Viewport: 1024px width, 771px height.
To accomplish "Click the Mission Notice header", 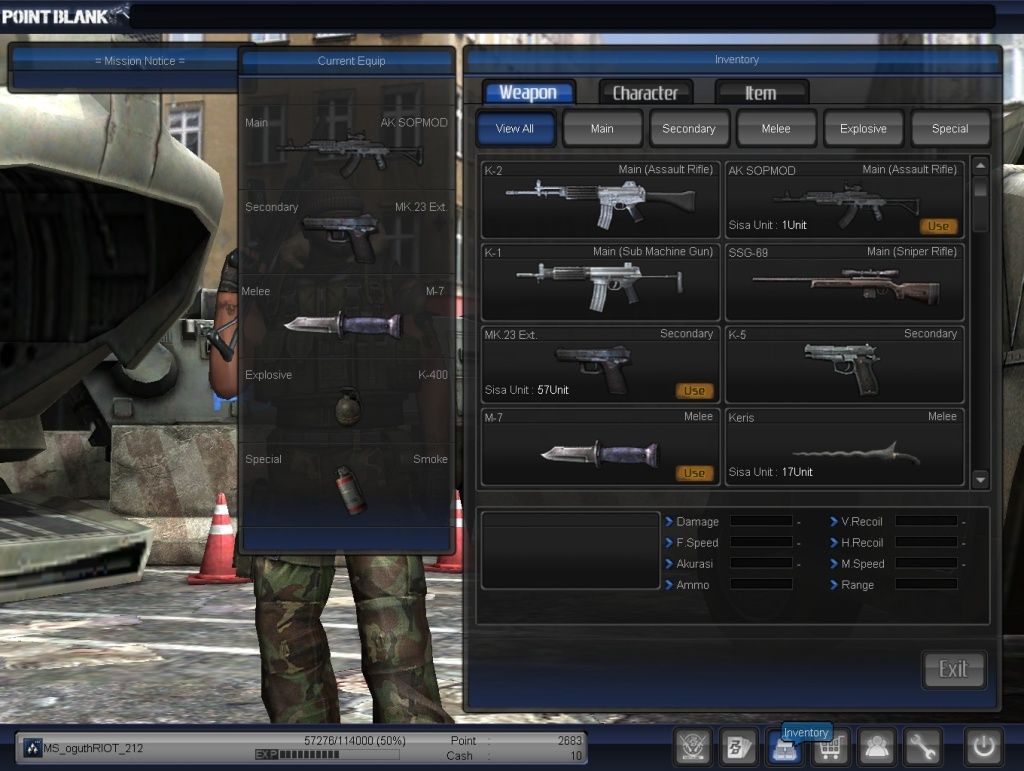I will 140,61.
